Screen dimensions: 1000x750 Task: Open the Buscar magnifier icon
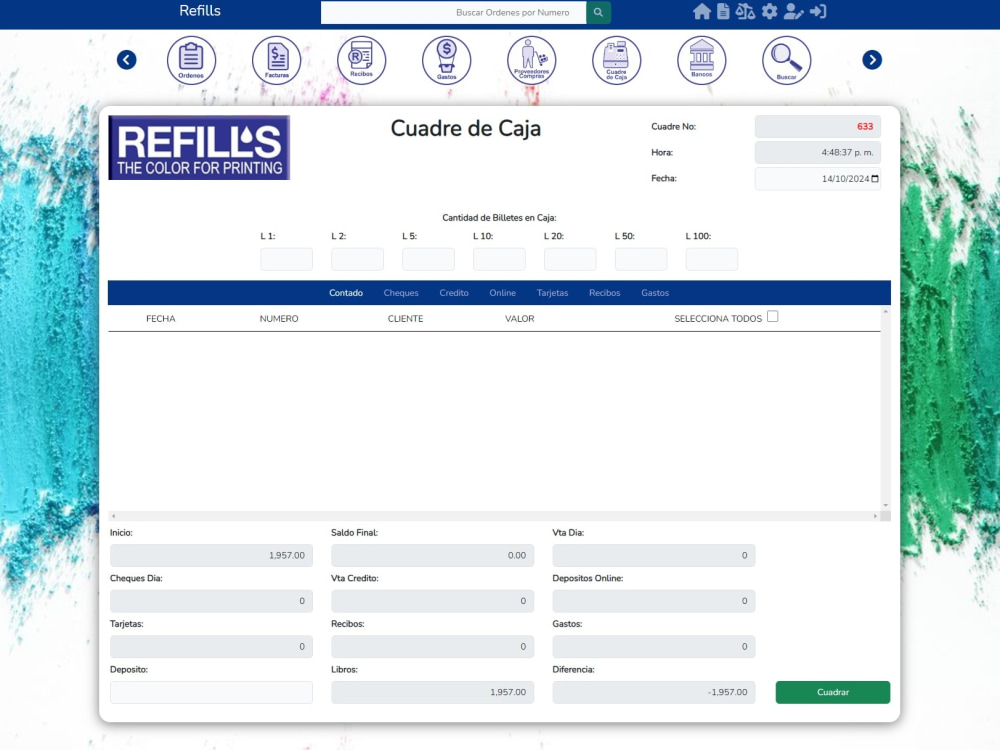coord(786,60)
